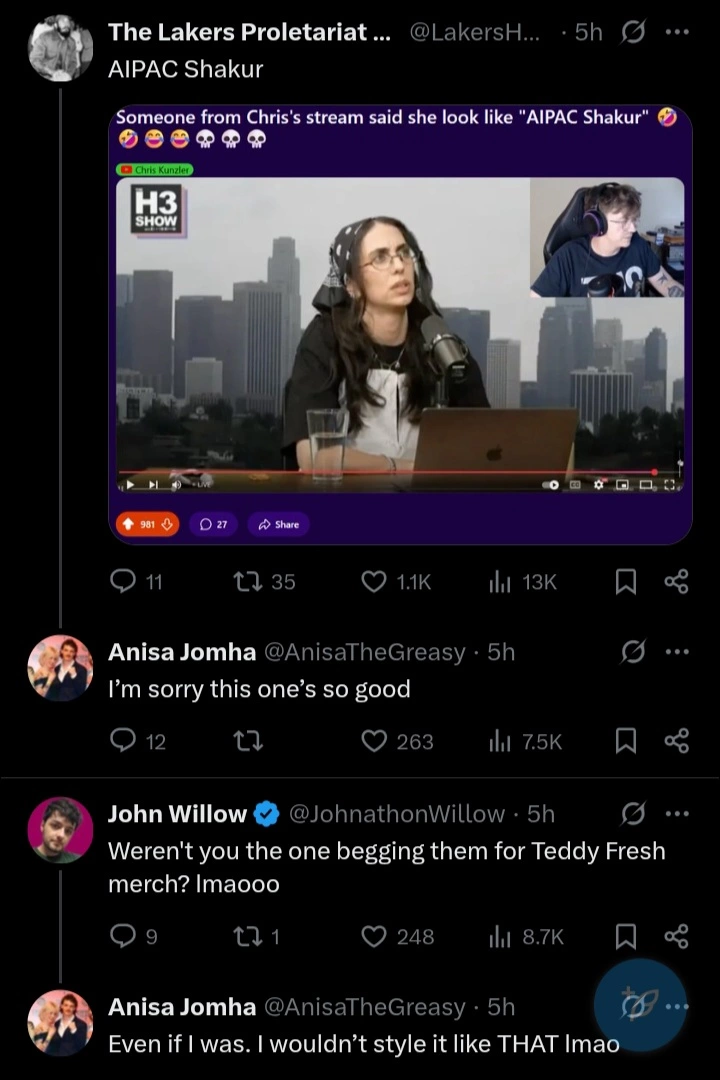This screenshot has height=1080, width=720.
Task: Reply to The Lakers Proletariat post
Action: coord(136,582)
